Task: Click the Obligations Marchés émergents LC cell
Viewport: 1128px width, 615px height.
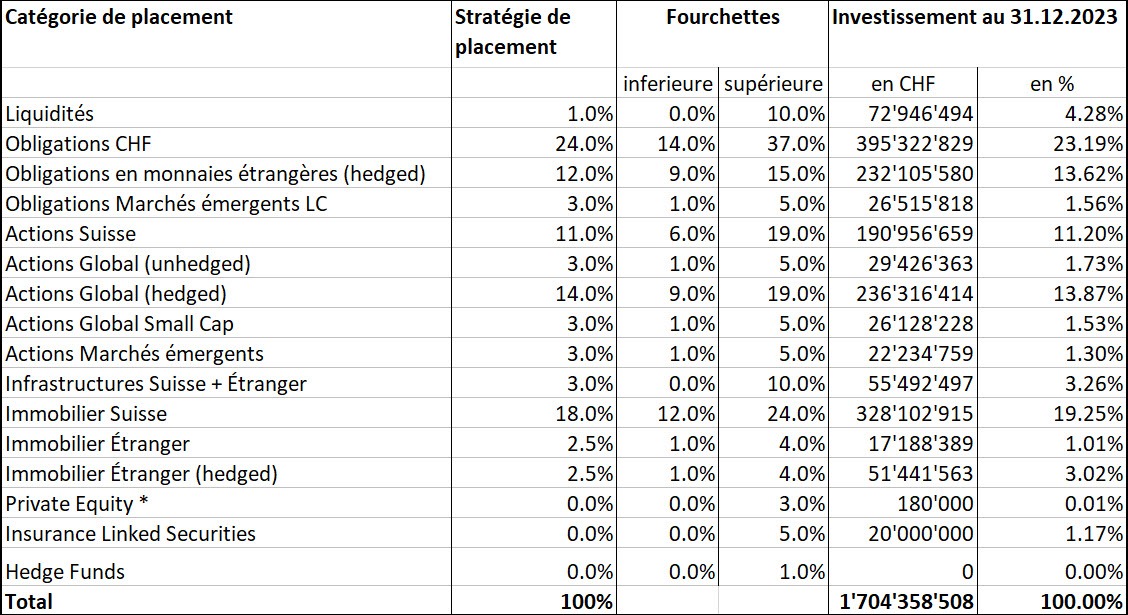Action: [x=226, y=204]
